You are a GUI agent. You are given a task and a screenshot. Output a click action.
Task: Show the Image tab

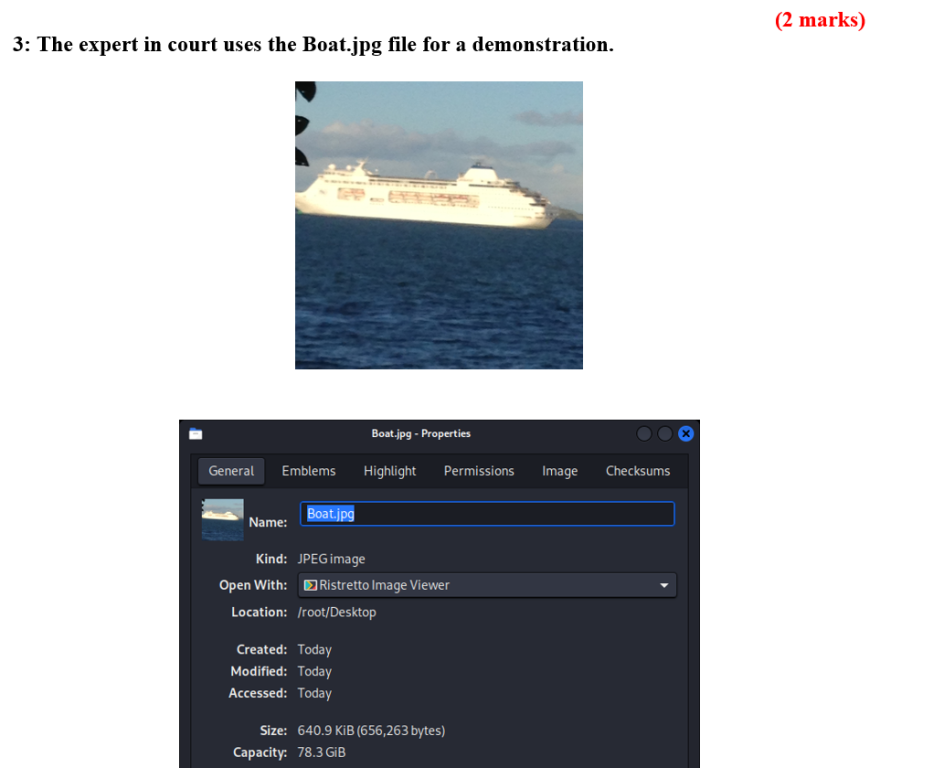click(559, 471)
